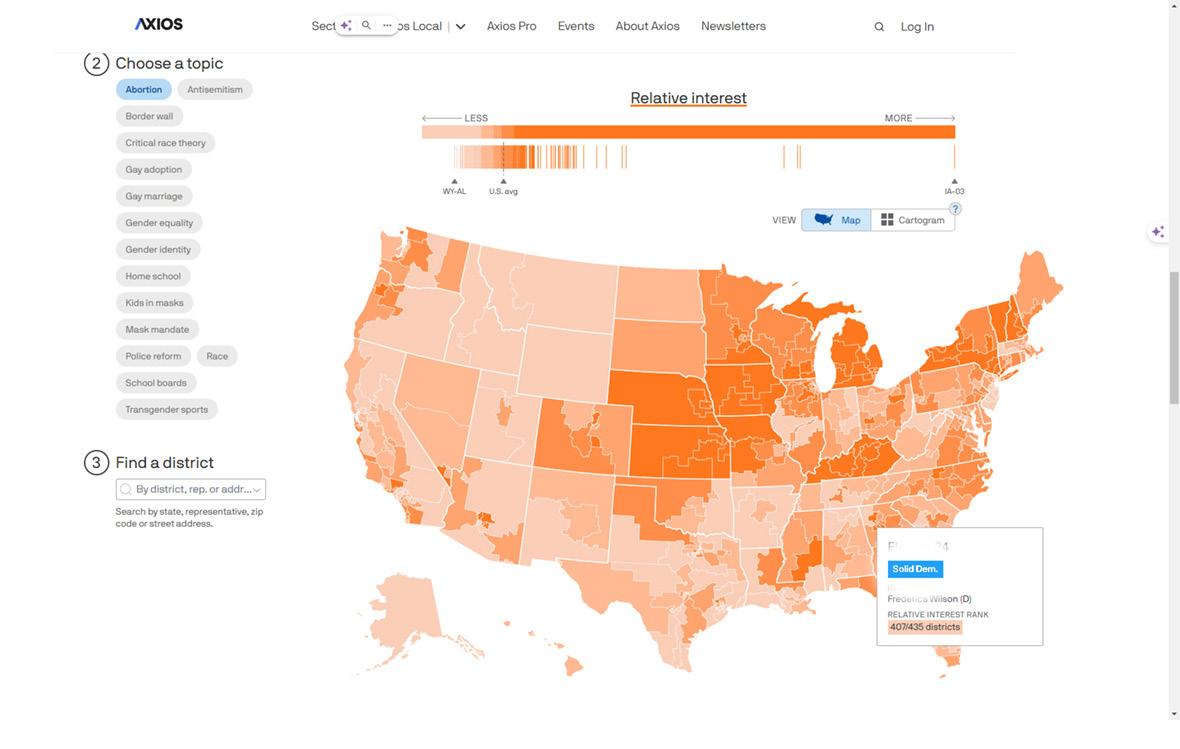Screen dimensions: 1180x749
Task: Switch to Cartogram view
Action: click(912, 220)
